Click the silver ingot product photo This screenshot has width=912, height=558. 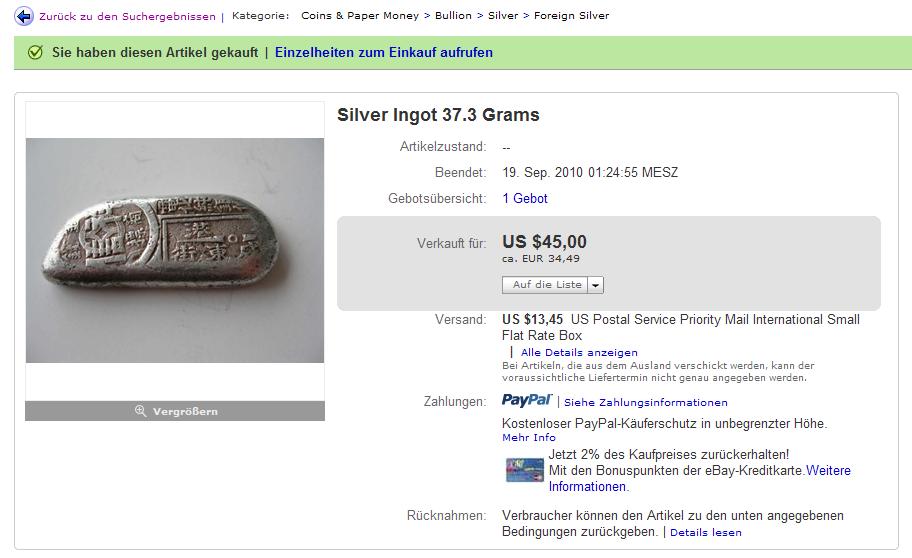click(x=175, y=250)
